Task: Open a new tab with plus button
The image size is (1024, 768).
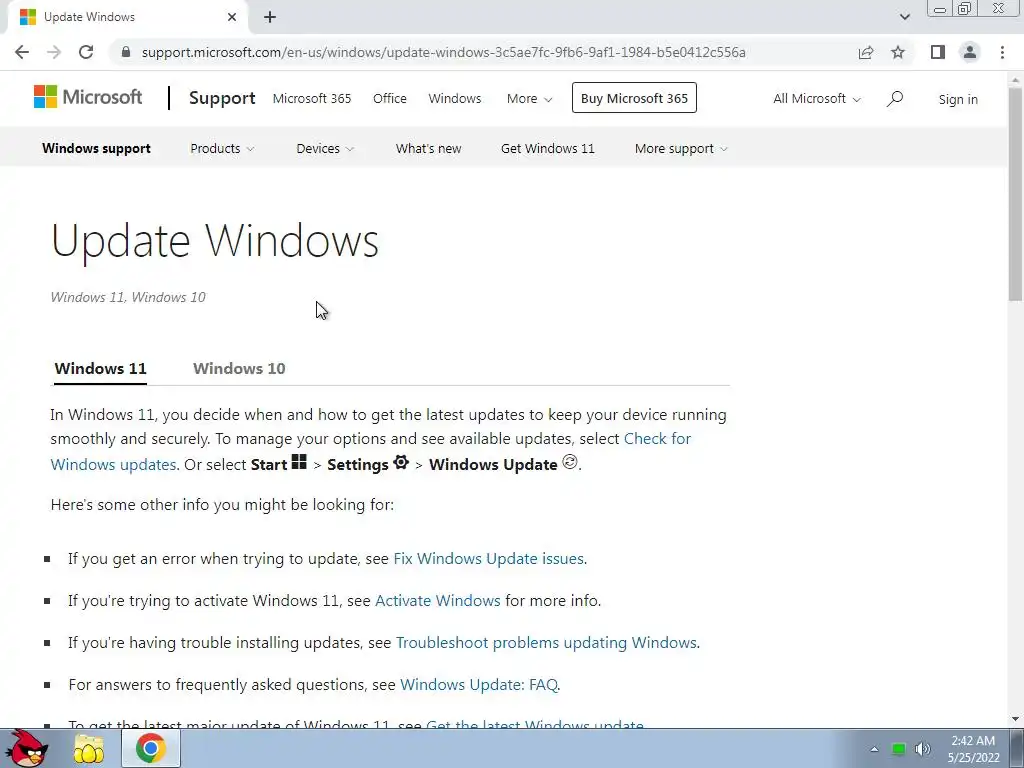Action: coord(270,17)
